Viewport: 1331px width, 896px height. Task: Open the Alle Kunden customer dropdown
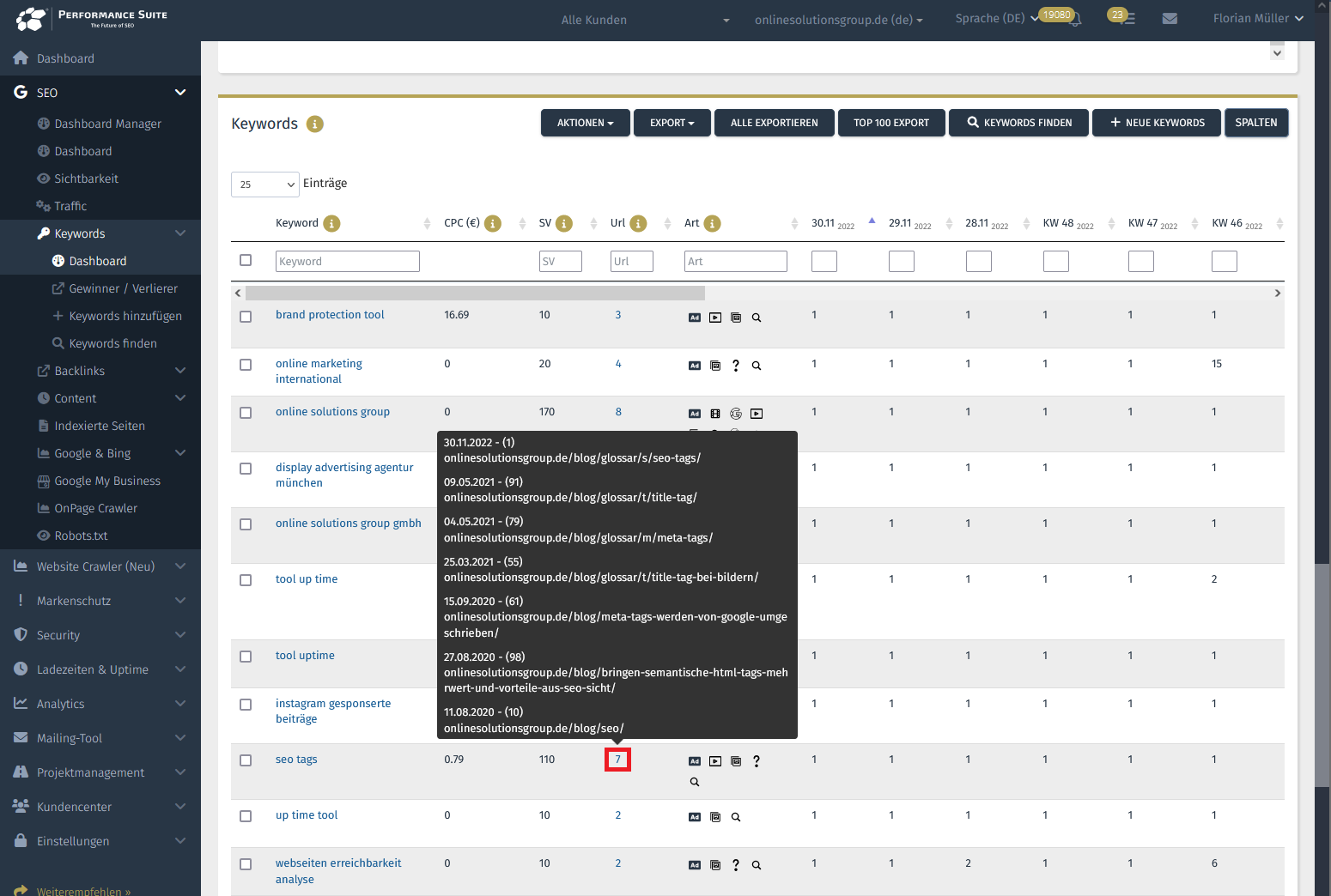pos(646,20)
